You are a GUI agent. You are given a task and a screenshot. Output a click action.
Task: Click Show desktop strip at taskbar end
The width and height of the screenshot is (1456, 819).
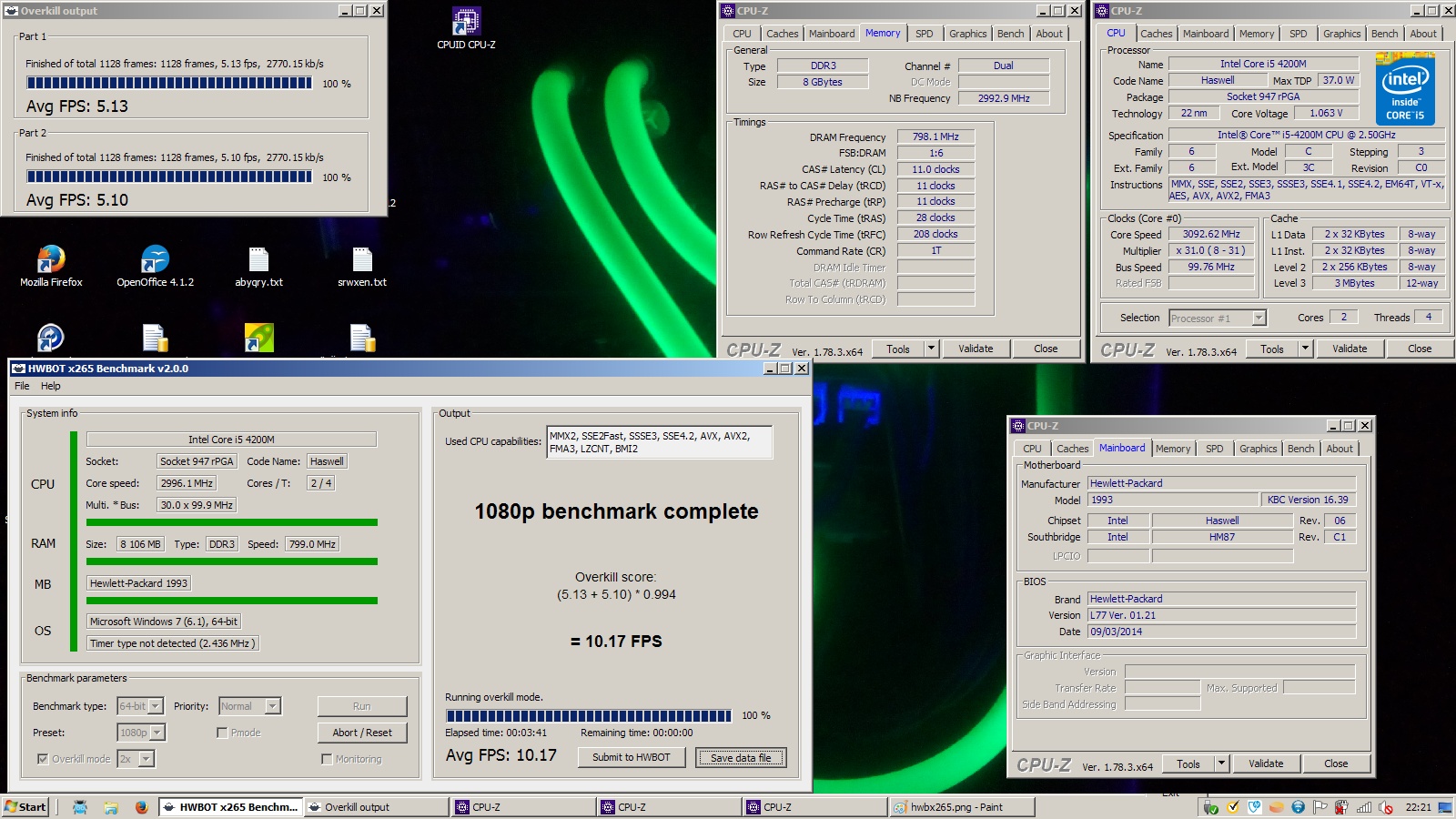coord(1446,807)
